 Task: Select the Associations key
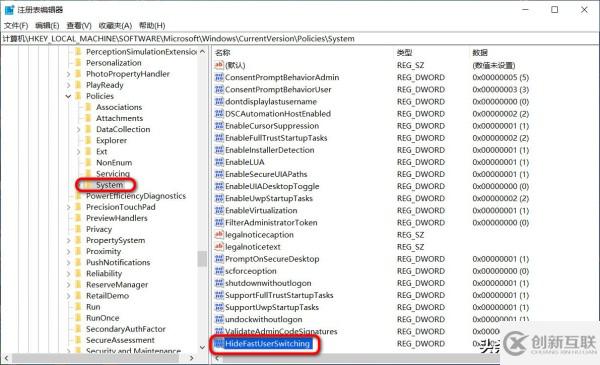coord(119,107)
